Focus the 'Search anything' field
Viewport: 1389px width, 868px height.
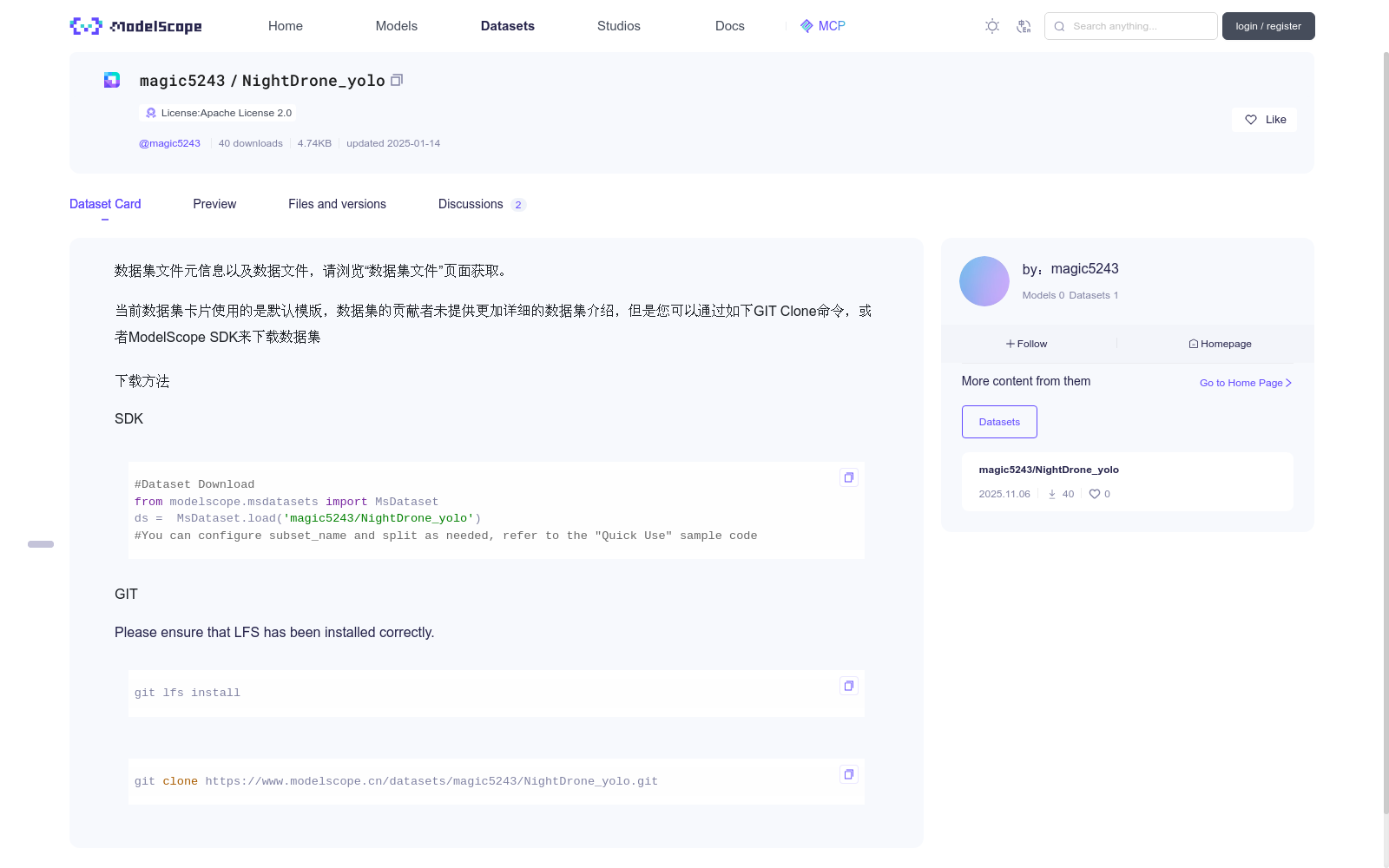pyautogui.click(x=1131, y=26)
